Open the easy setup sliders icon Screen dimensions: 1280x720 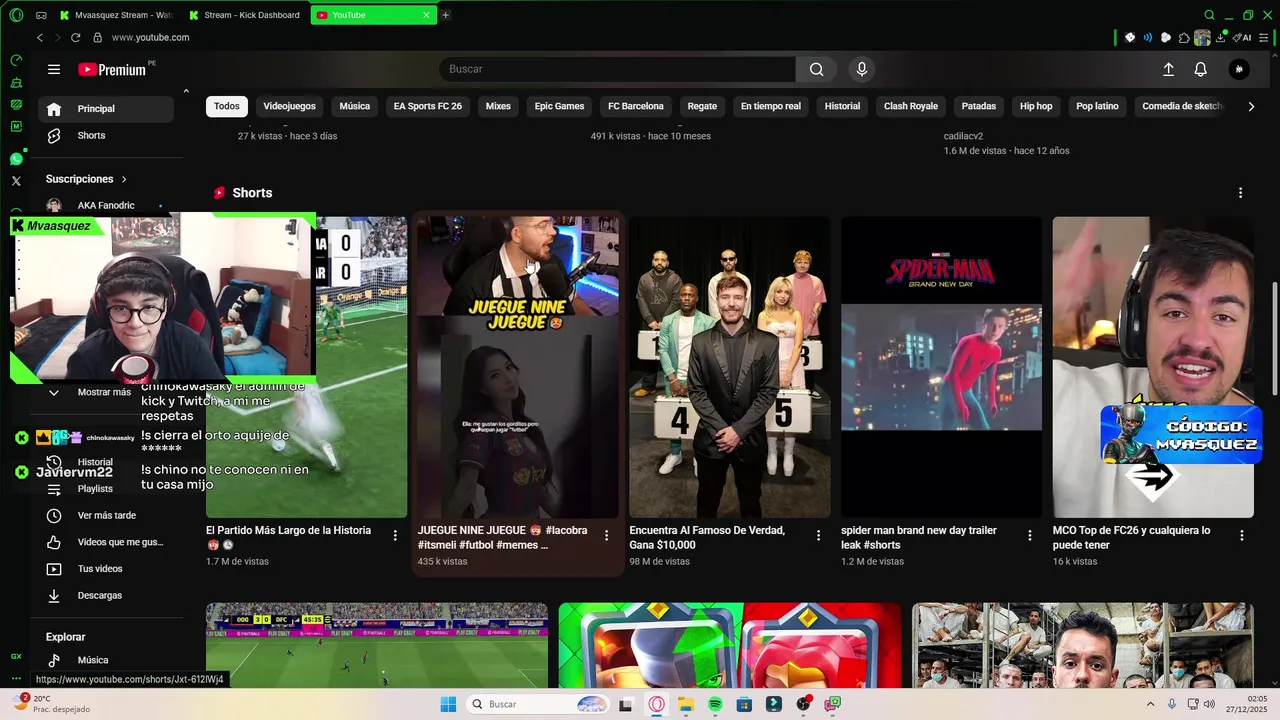click(x=1265, y=37)
